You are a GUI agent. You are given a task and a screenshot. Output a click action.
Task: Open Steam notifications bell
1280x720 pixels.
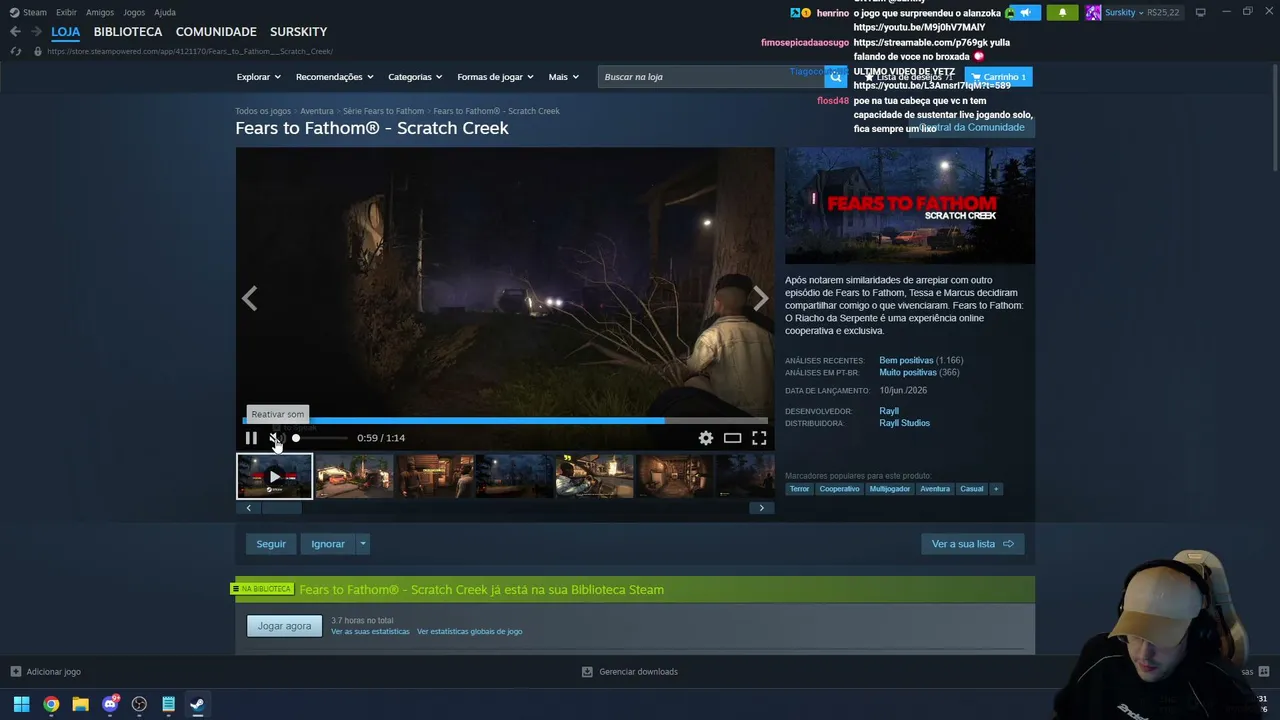point(1062,12)
